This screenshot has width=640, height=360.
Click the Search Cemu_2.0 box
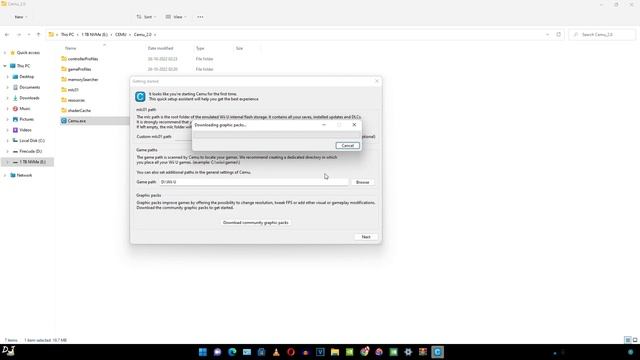(602, 35)
